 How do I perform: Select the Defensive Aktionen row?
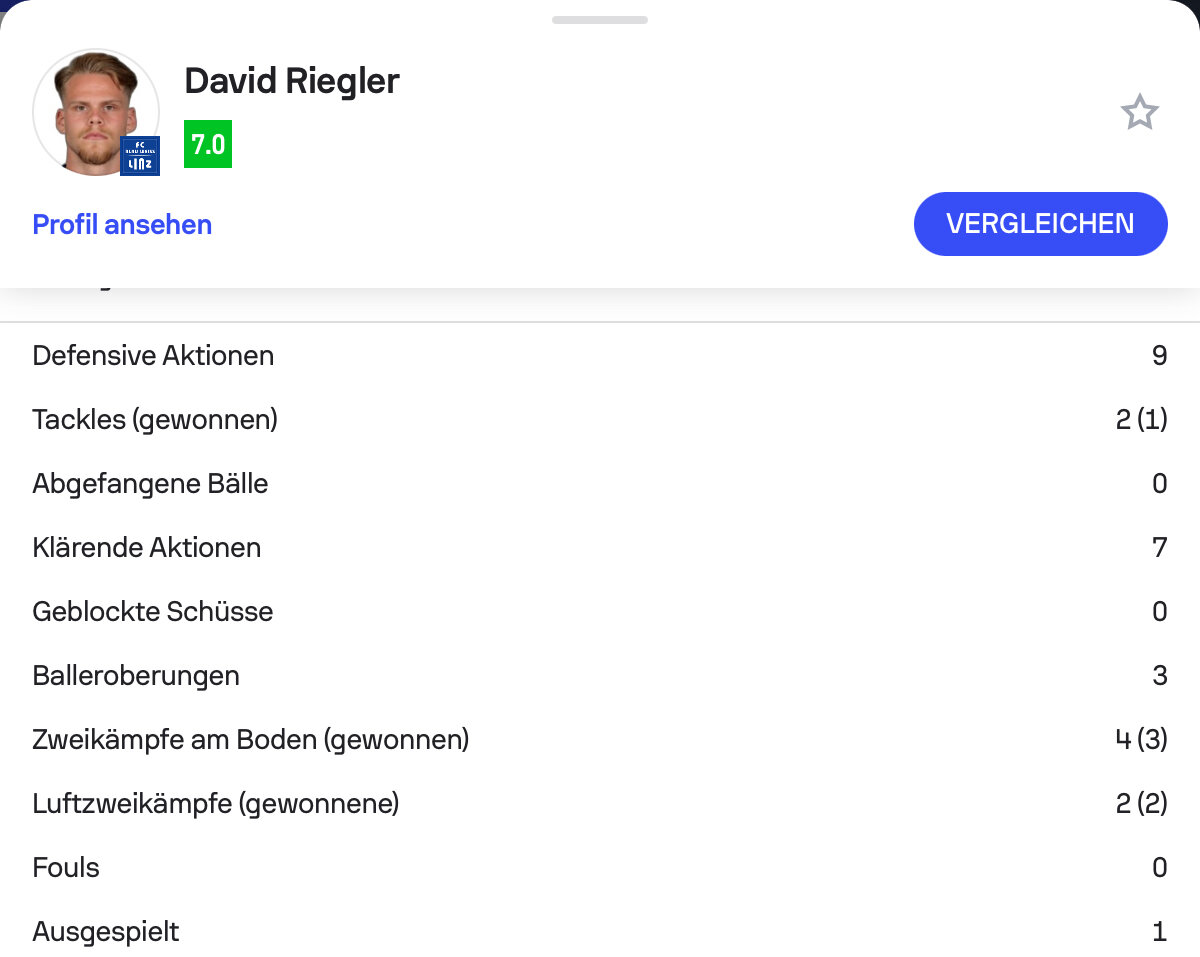click(600, 356)
